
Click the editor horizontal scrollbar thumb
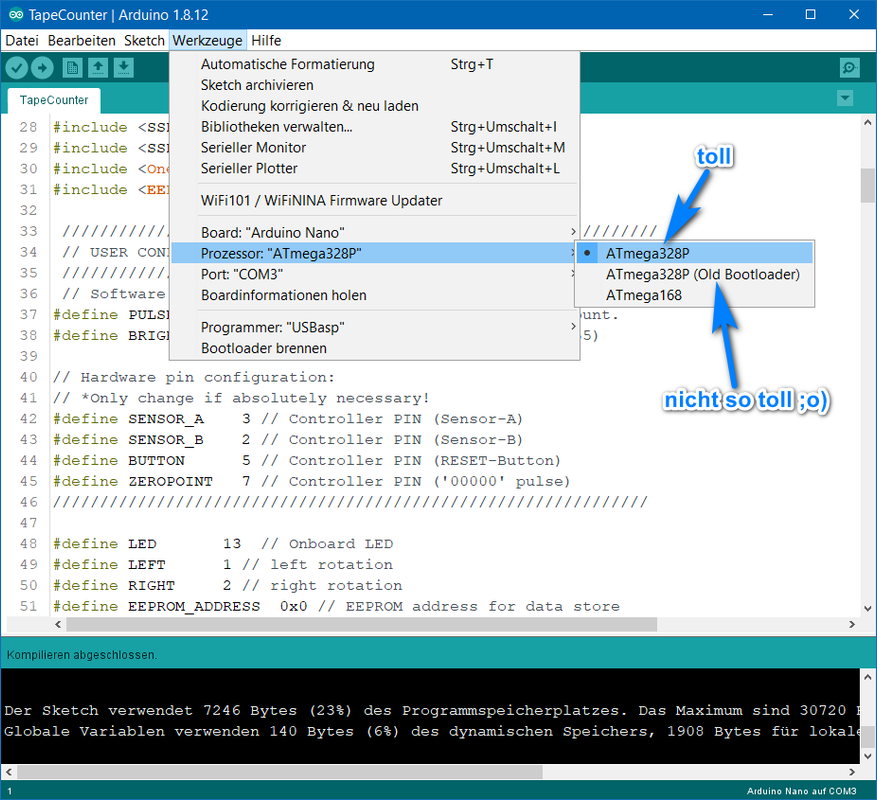pos(362,624)
